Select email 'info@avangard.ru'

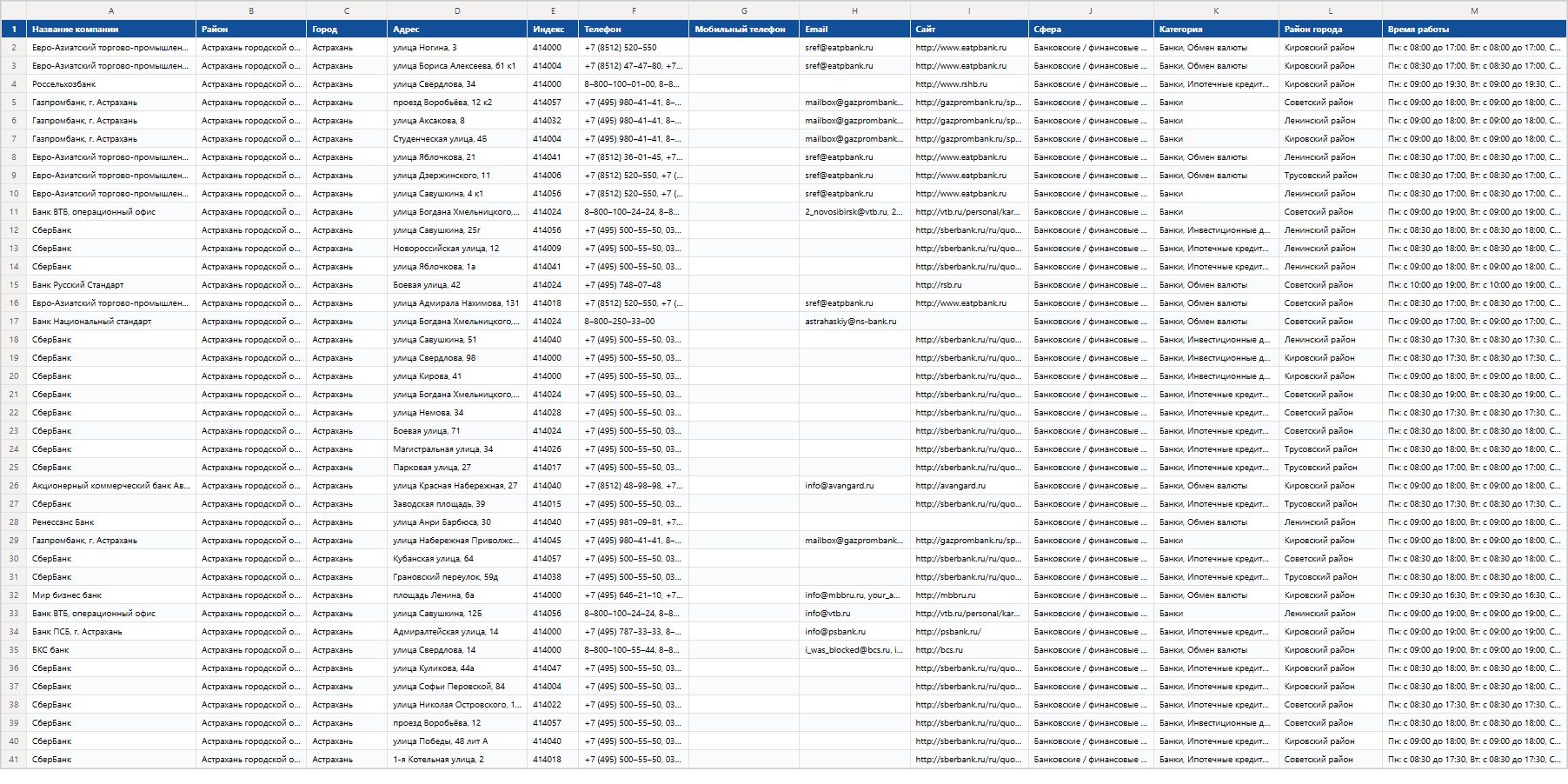click(x=854, y=486)
